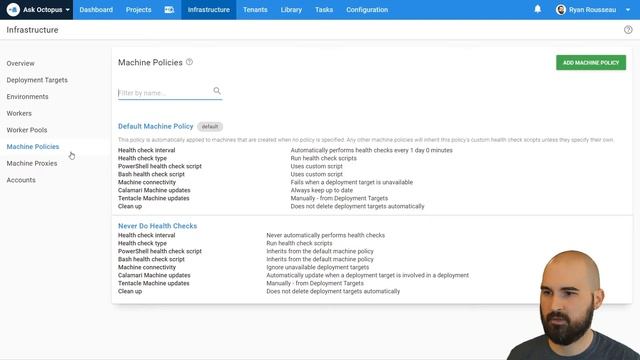Click the default badge chip
640x360 pixels.
(x=210, y=127)
